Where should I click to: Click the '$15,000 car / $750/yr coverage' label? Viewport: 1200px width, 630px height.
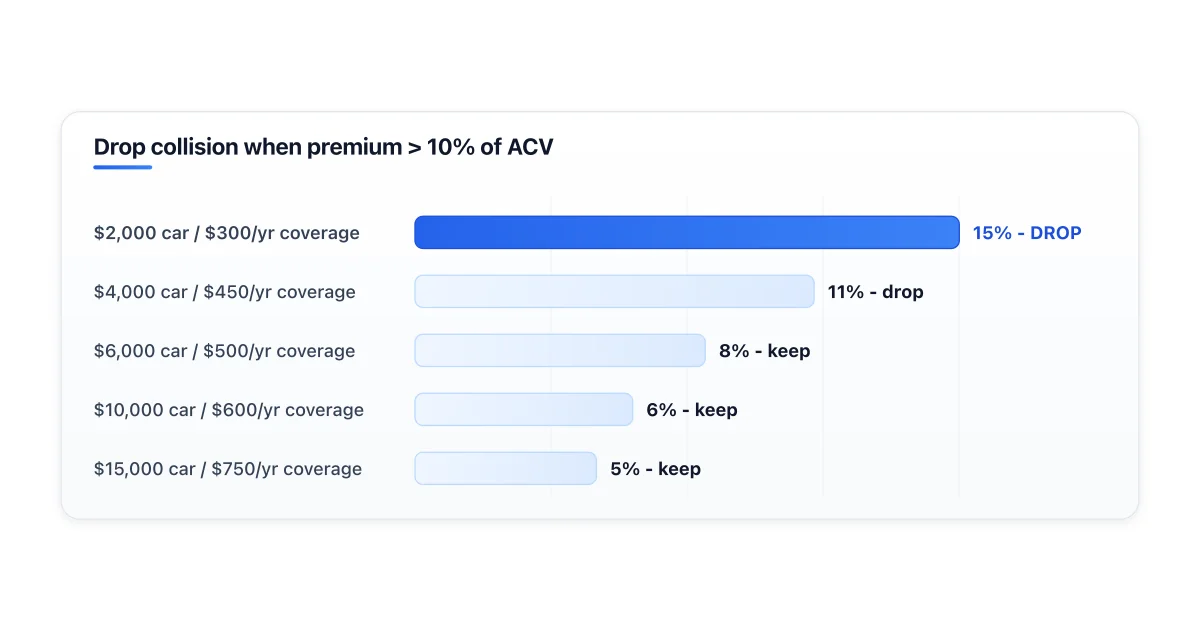click(228, 469)
